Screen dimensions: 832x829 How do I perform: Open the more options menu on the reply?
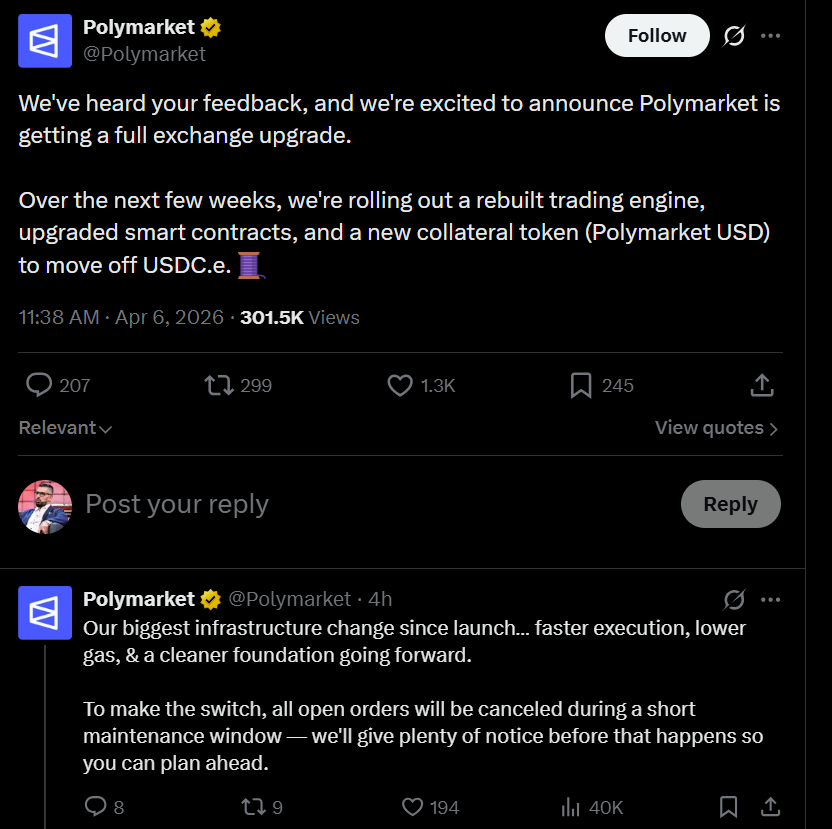[771, 599]
